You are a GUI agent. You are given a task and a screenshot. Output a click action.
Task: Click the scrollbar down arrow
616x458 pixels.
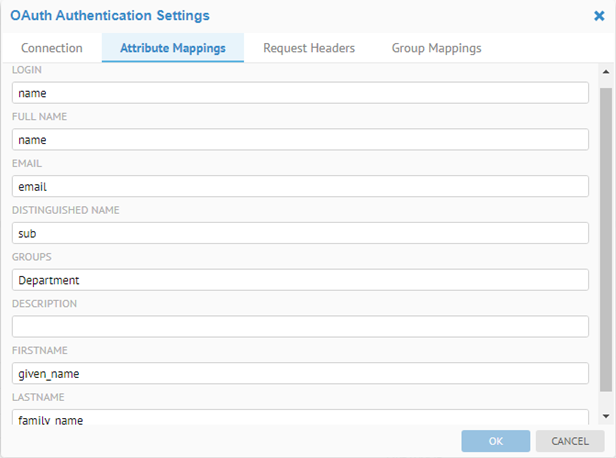[605, 415]
